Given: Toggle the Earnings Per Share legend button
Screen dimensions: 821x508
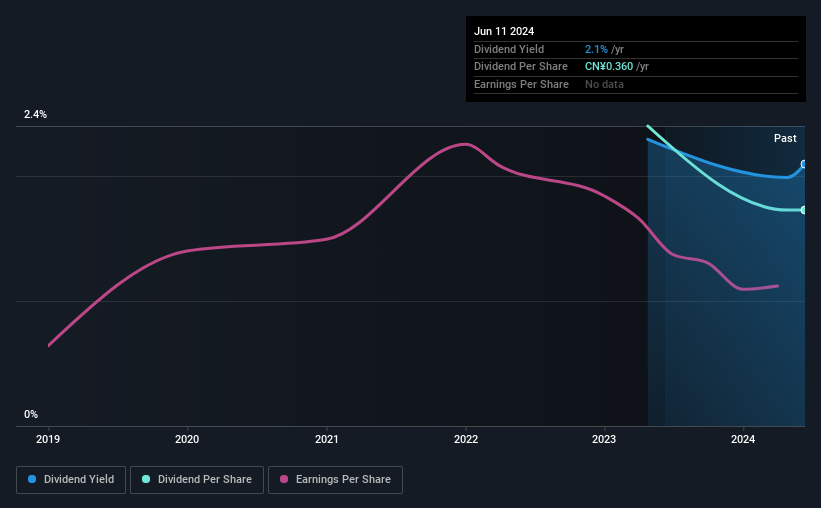Looking at the screenshot, I should [x=335, y=480].
